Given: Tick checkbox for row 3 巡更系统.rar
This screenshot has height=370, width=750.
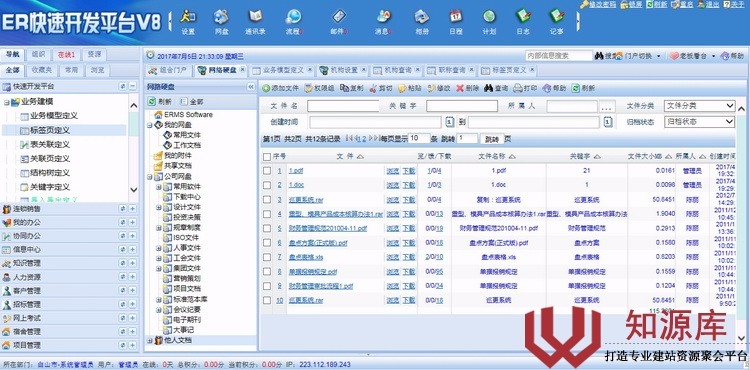Looking at the screenshot, I should pos(267,199).
